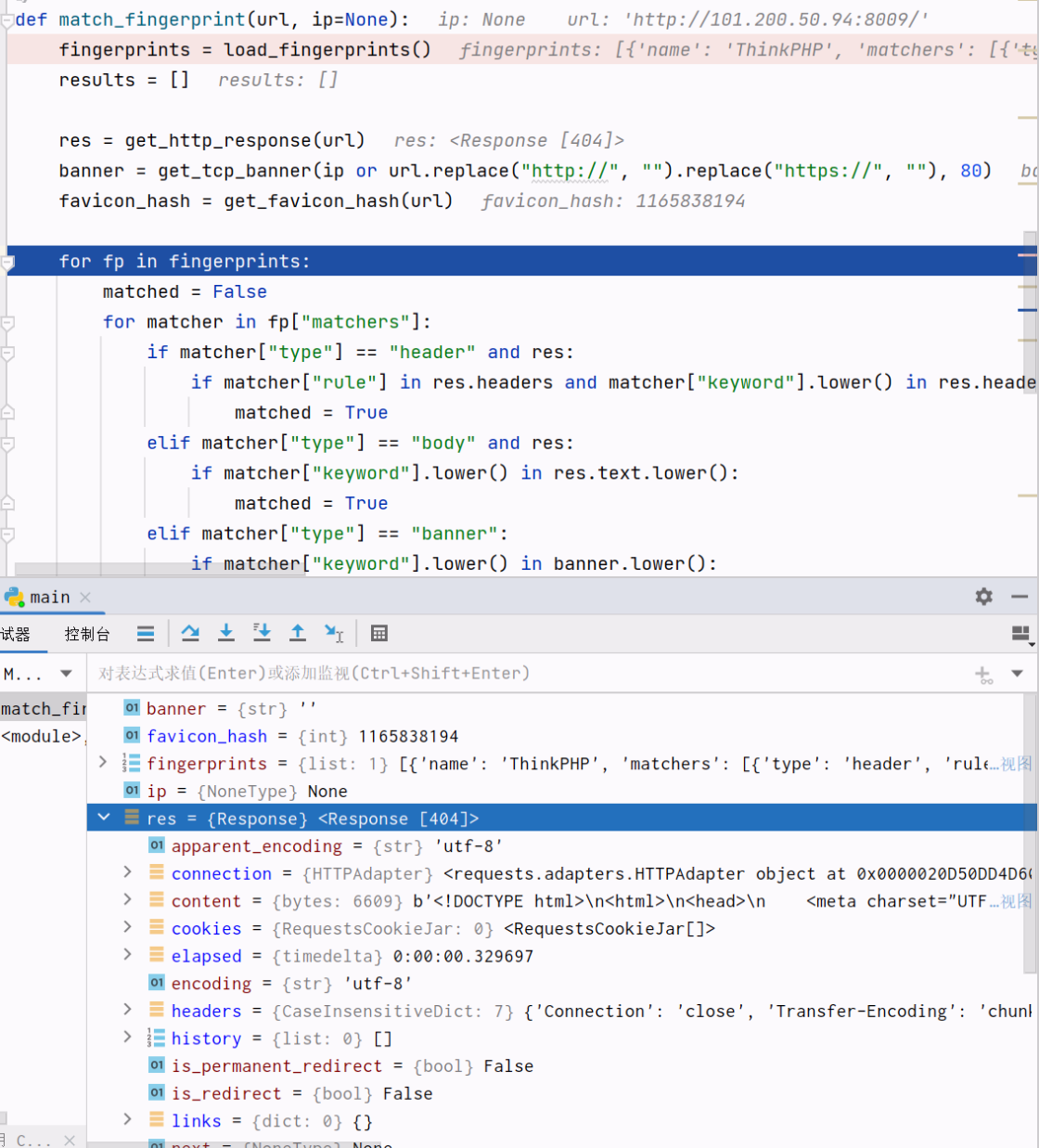Expand the headers CaseInsensitiveDict node
This screenshot has width=1039, height=1148.
[x=128, y=1010]
